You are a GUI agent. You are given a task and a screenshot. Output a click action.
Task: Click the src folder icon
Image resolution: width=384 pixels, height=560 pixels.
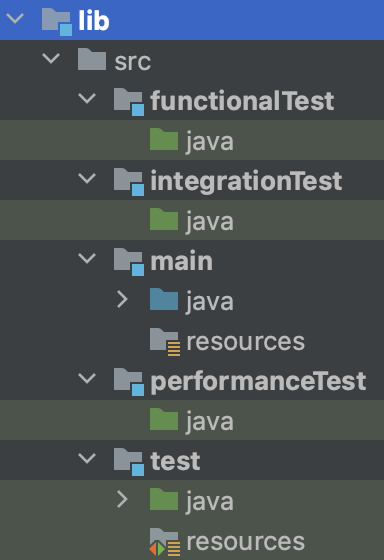(x=92, y=59)
